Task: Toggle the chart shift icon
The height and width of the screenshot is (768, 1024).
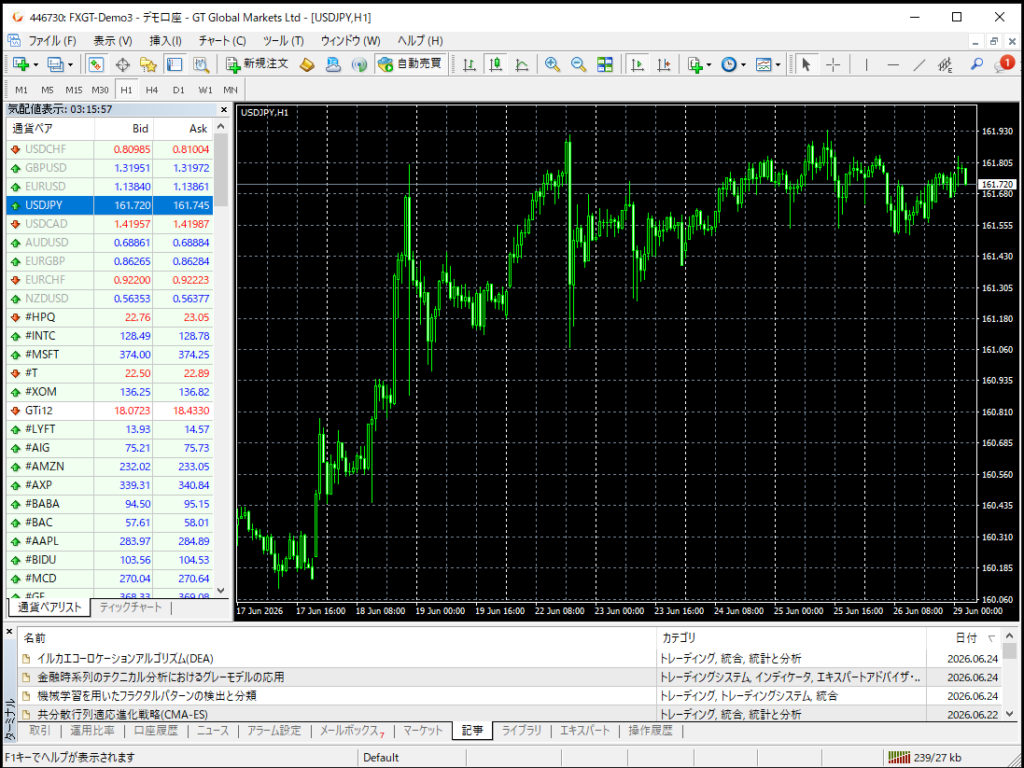Action: 664,64
